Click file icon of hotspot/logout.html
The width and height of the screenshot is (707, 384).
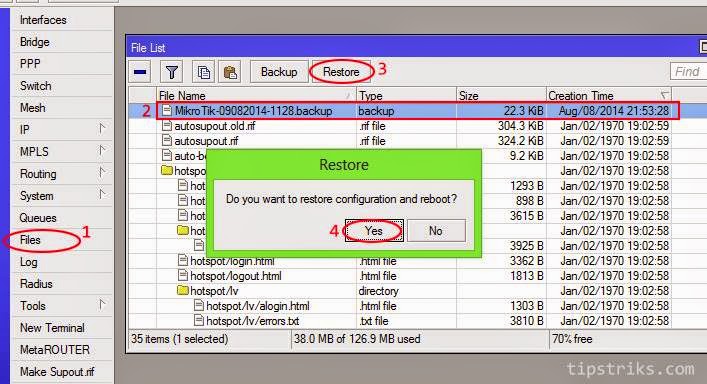(183, 275)
